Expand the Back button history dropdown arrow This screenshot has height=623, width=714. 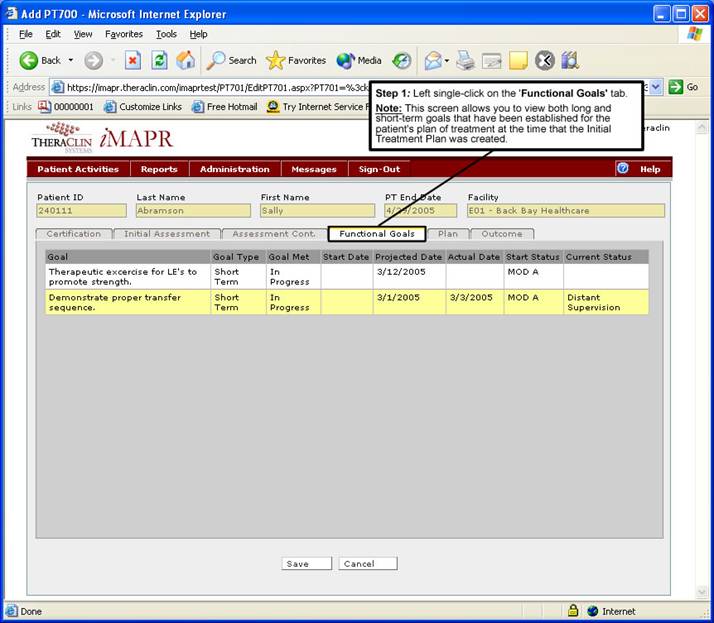point(71,60)
